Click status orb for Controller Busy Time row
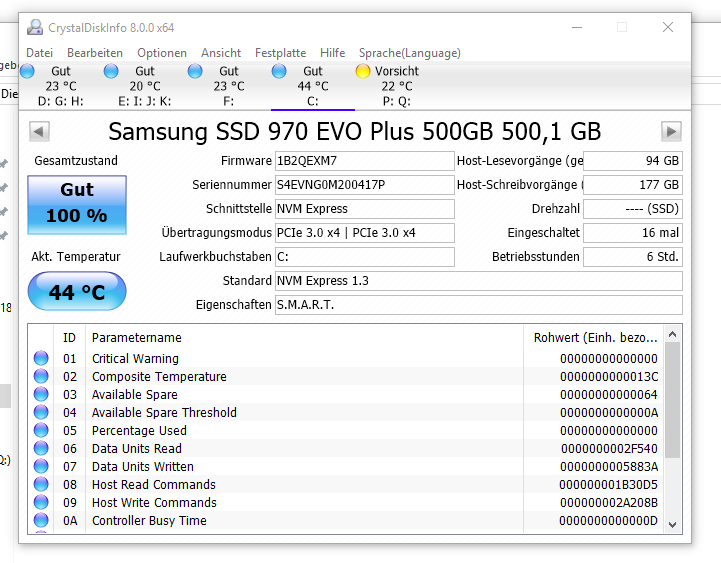Screen dimensions: 721x563 tap(41, 520)
